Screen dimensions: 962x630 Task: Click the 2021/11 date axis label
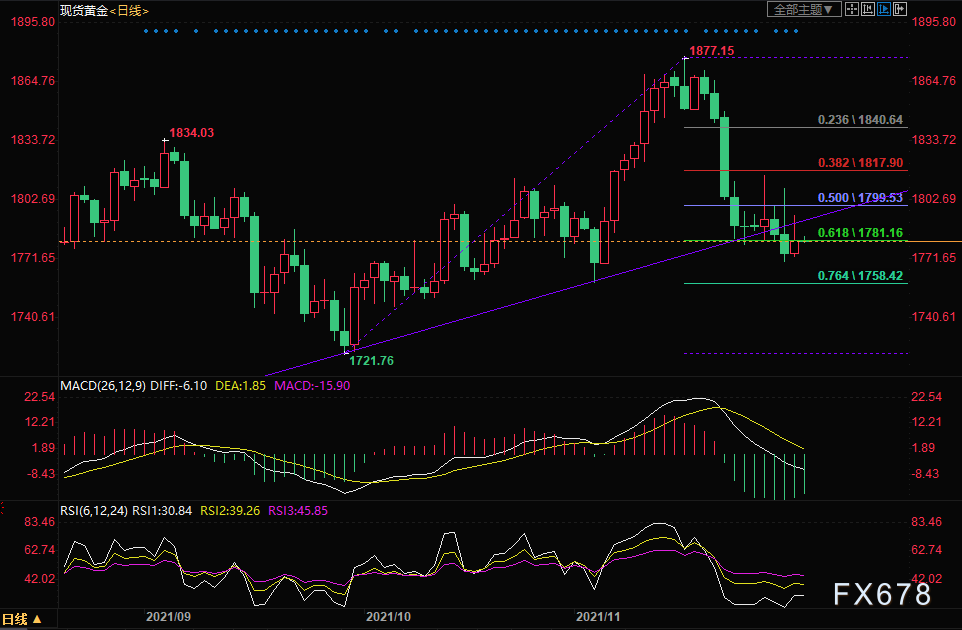pyautogui.click(x=598, y=617)
